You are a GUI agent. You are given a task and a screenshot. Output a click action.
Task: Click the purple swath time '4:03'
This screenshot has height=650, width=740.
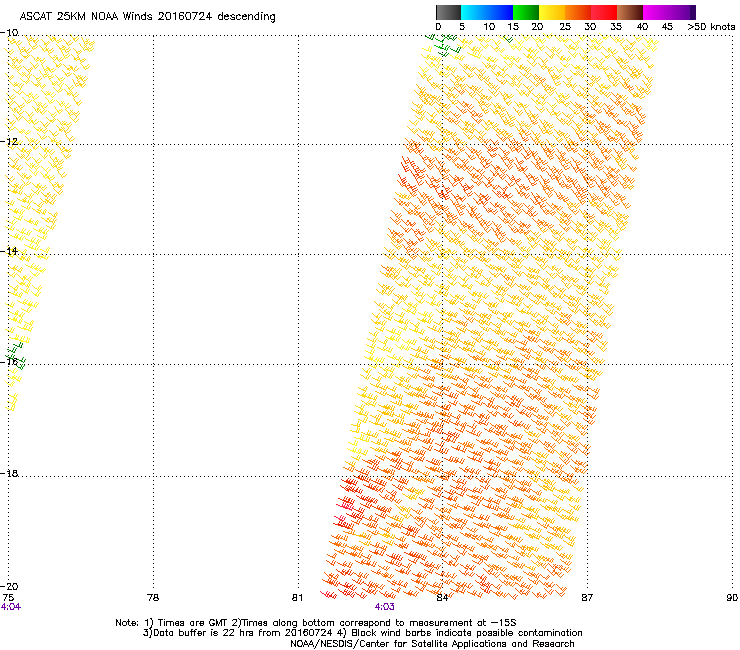[385, 607]
